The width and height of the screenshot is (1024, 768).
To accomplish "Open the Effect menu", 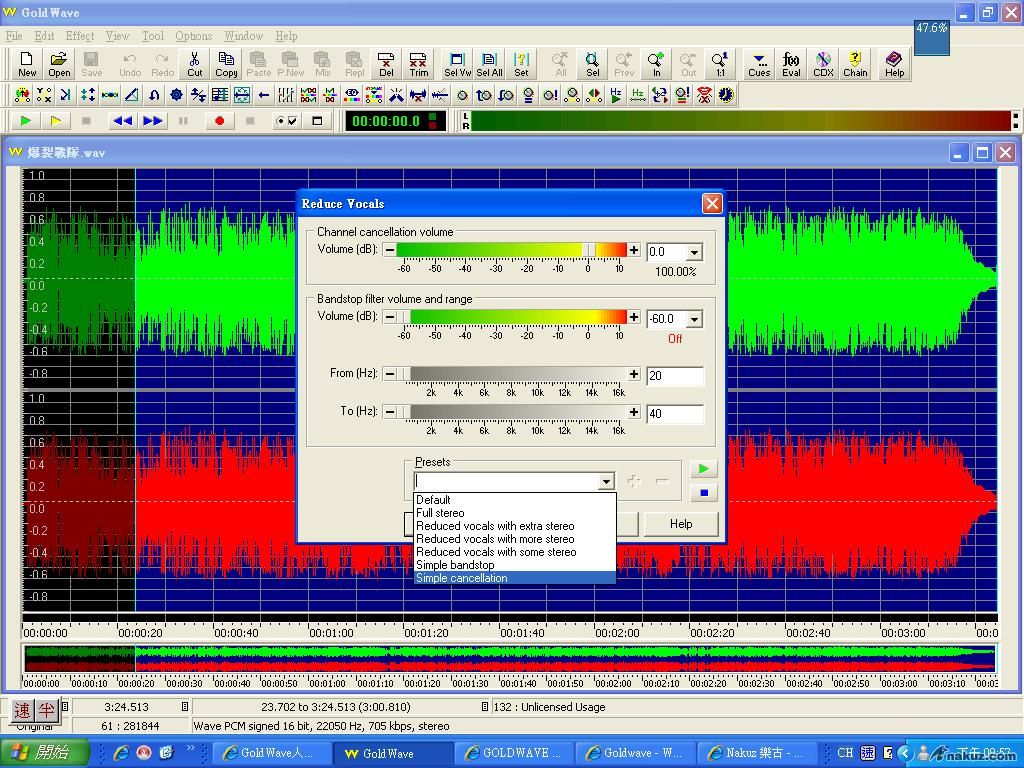I will click(80, 36).
